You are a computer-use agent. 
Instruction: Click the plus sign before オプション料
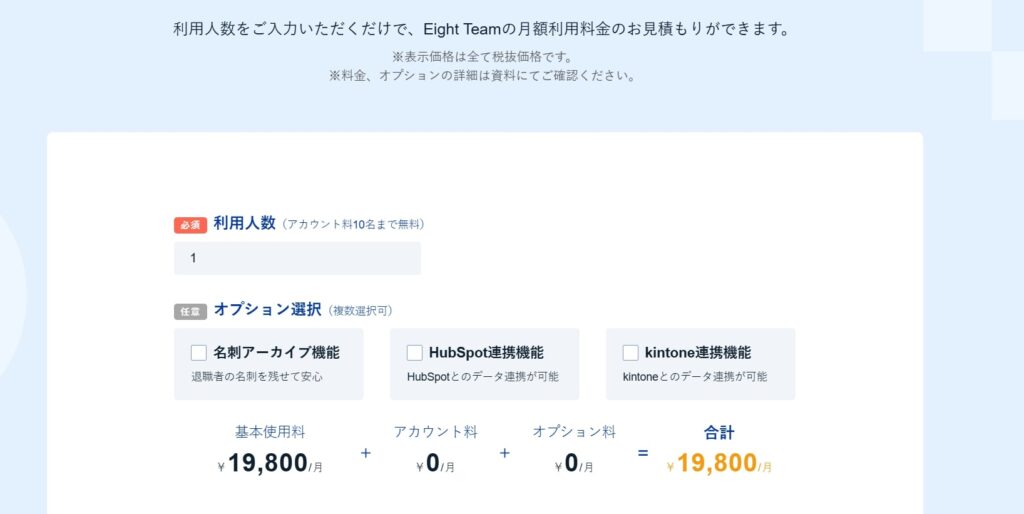point(504,453)
